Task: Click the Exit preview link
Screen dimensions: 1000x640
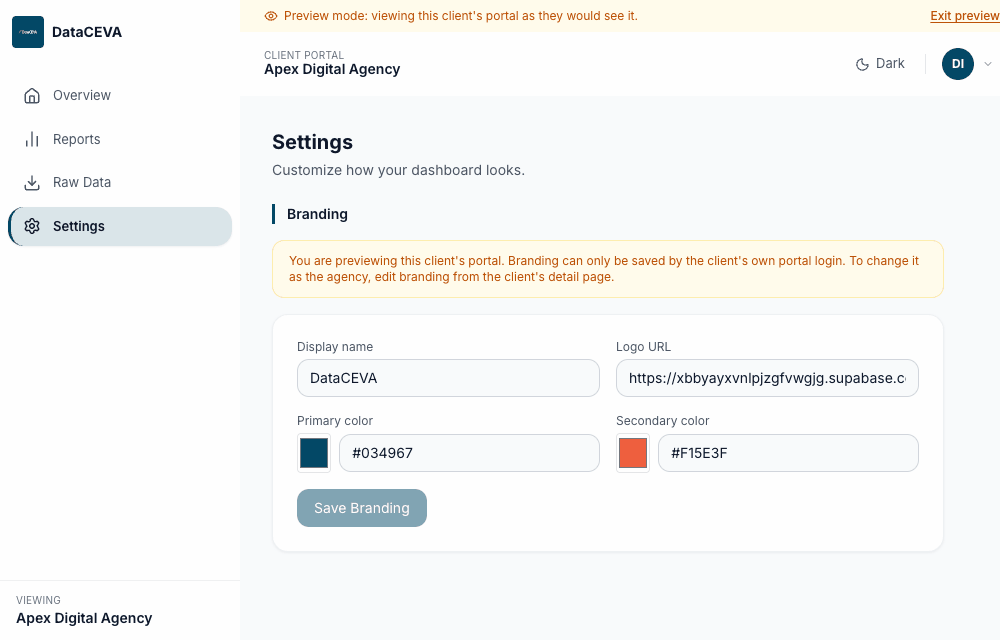Action: [965, 16]
